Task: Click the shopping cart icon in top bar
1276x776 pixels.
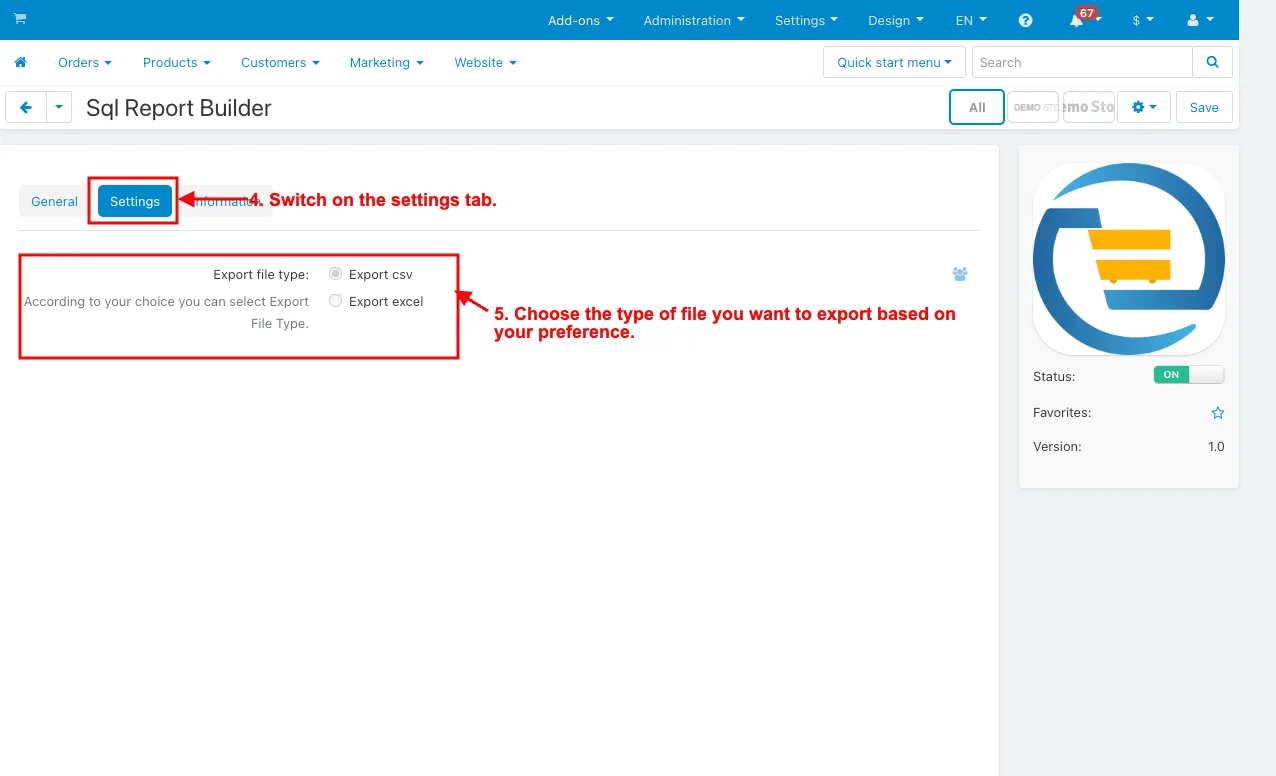Action: [x=20, y=19]
